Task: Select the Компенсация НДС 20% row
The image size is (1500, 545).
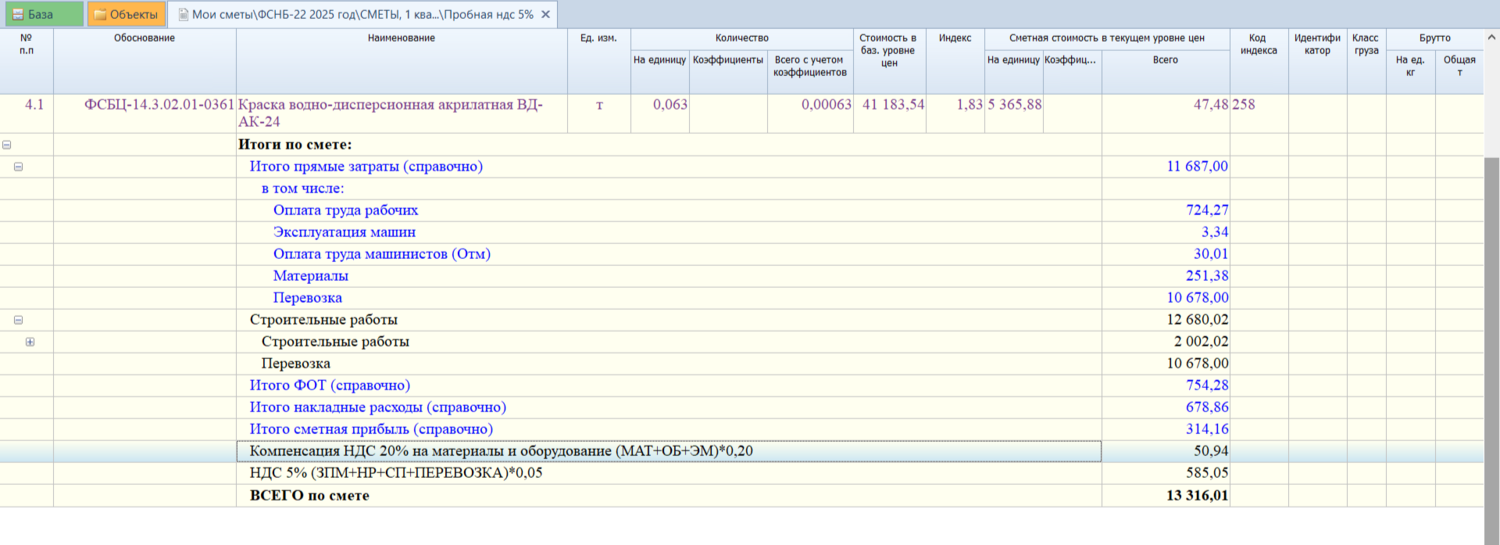Action: click(500, 452)
